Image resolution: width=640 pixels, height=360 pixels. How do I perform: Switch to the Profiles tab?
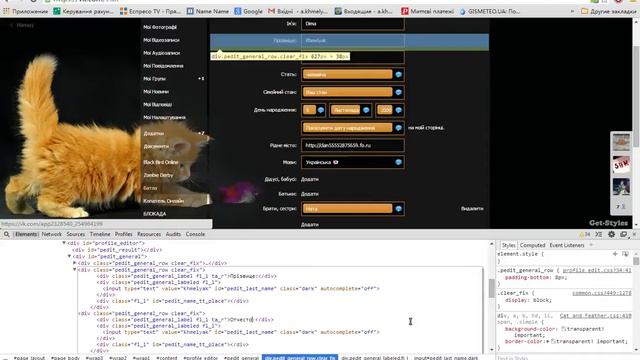pyautogui.click(x=123, y=234)
